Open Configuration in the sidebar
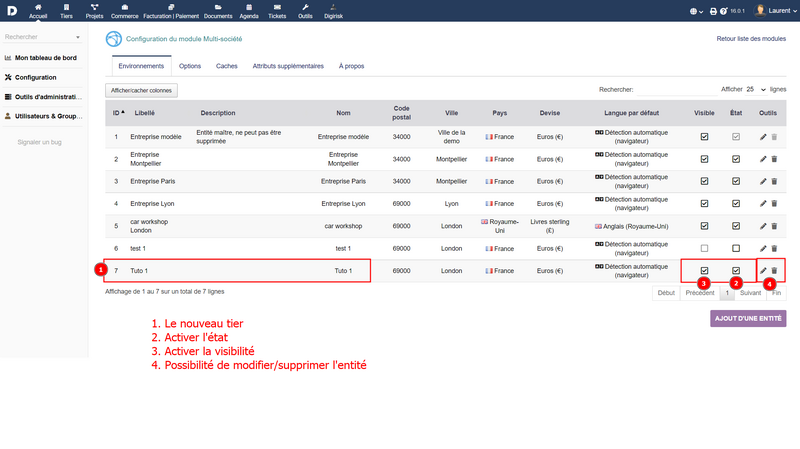Viewport: 800px width, 449px height. [x=31, y=78]
